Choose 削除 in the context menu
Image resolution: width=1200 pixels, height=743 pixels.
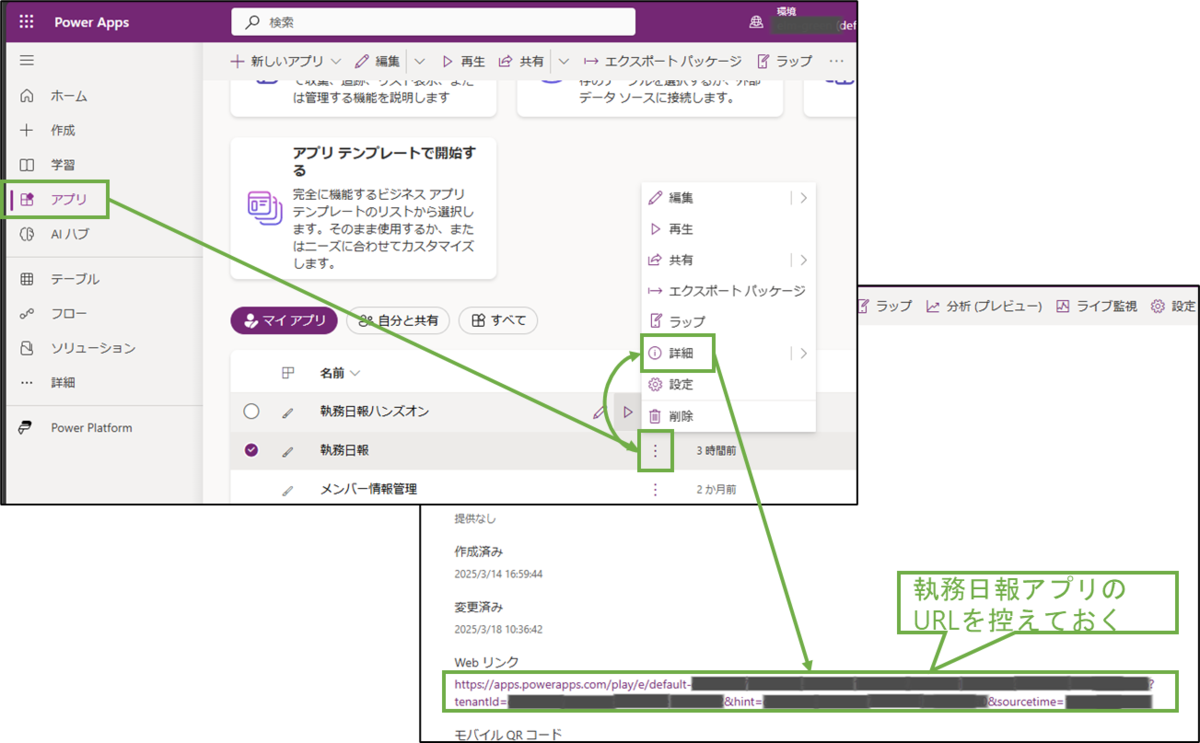pos(681,416)
